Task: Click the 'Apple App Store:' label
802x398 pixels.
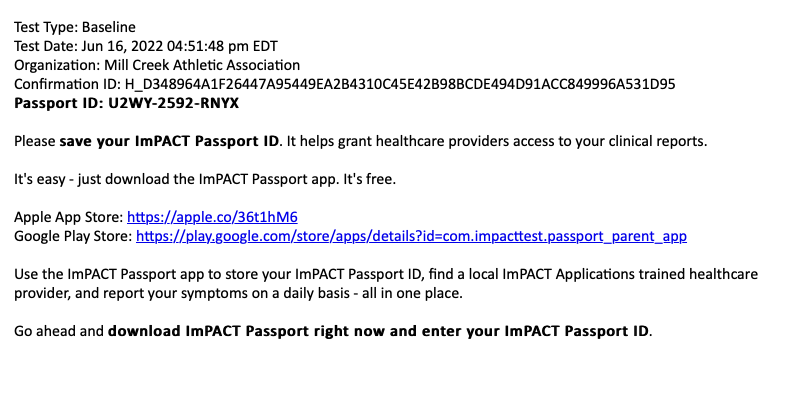Action: pos(69,217)
